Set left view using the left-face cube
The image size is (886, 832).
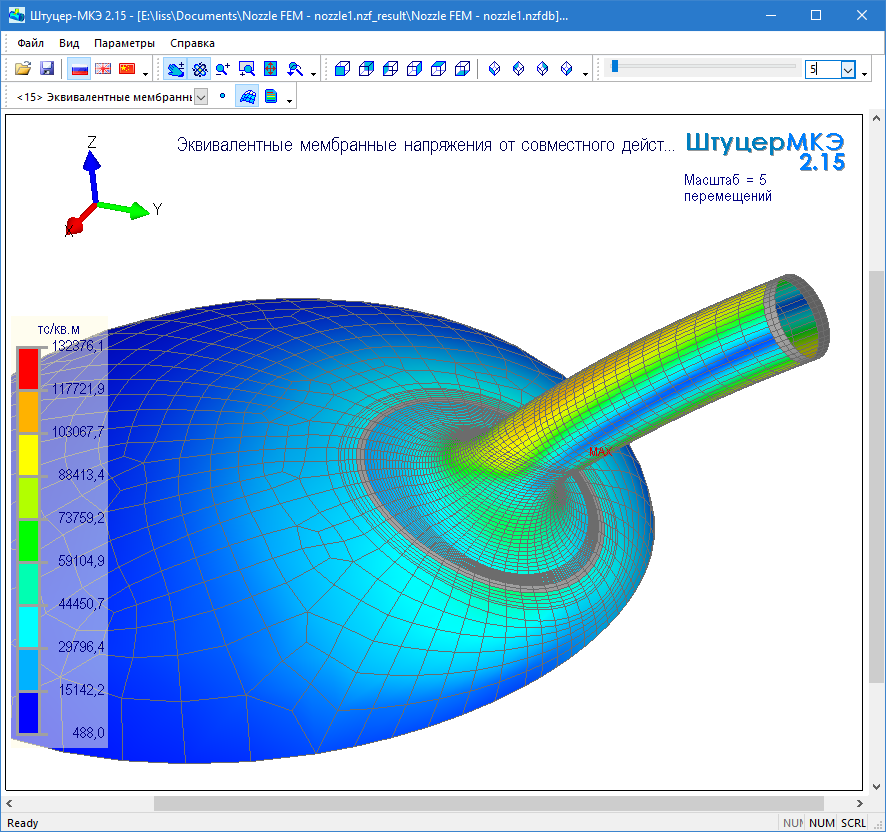click(390, 69)
